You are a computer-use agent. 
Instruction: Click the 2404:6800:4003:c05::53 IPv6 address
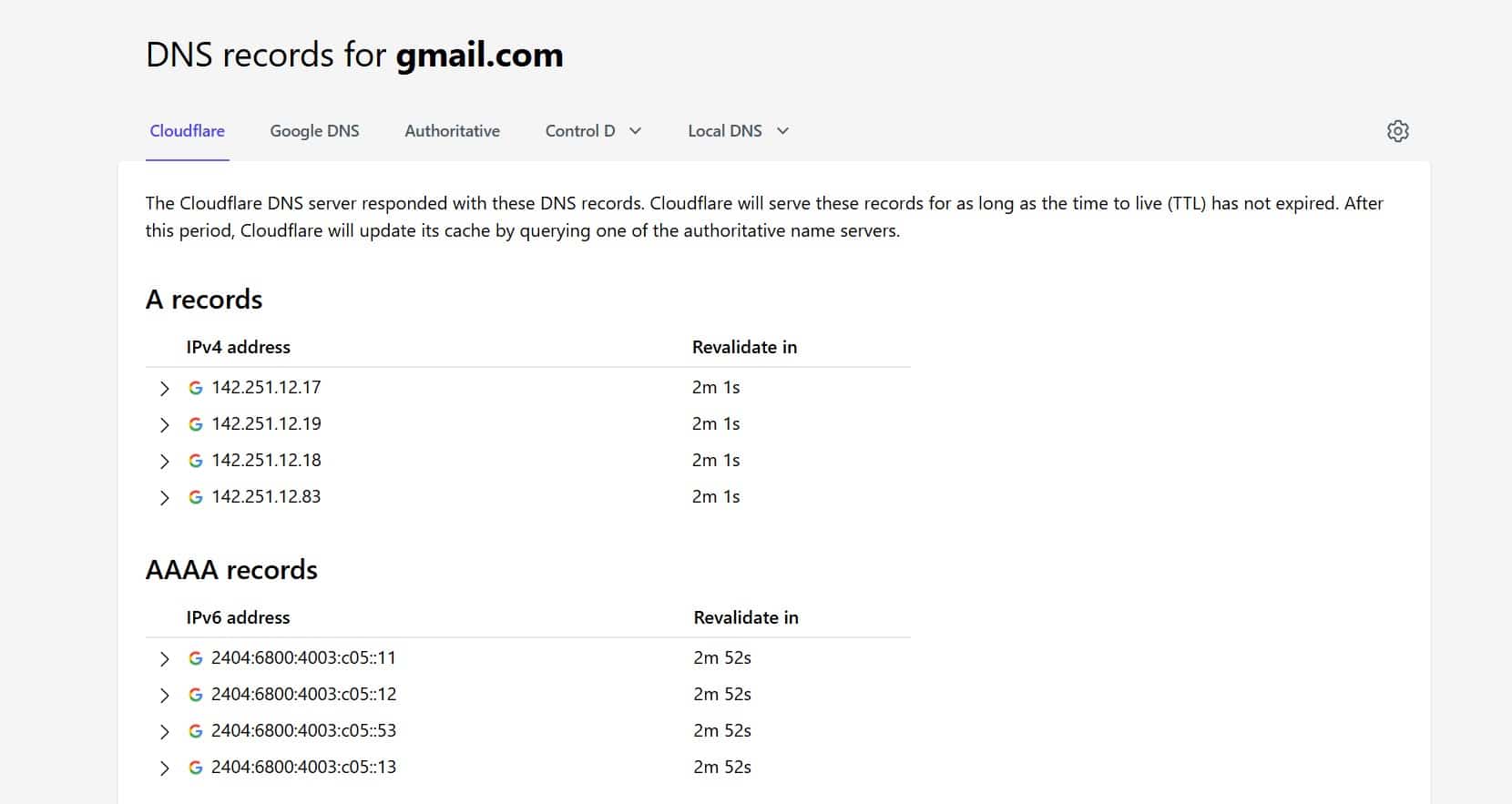point(303,731)
